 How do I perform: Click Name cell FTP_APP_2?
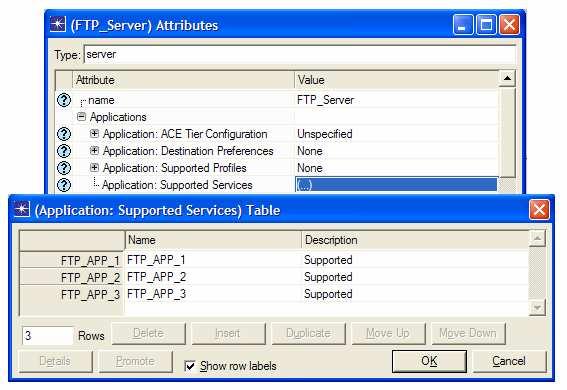[213, 277]
